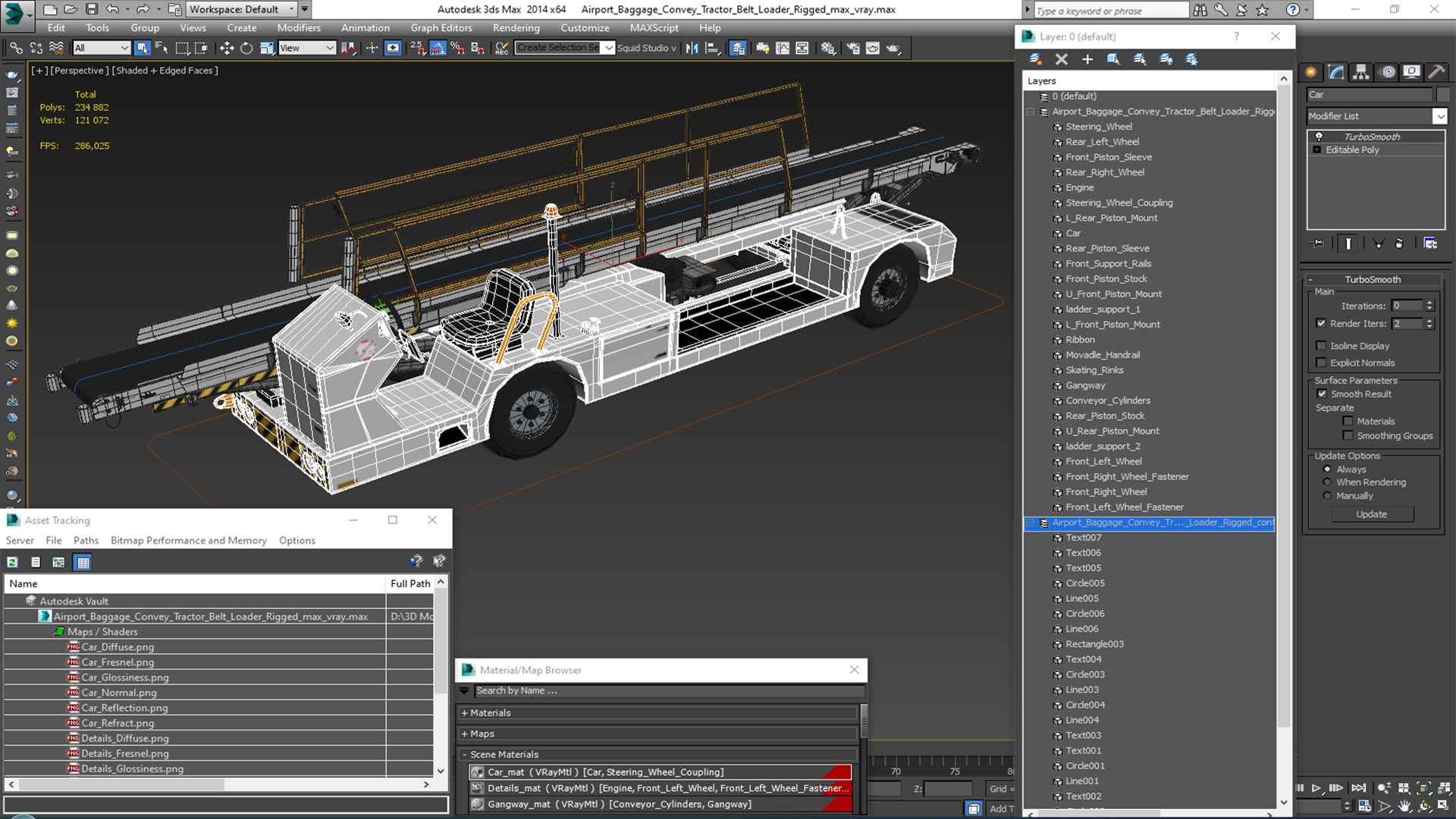Collapse the Airport_Baggage_Convey_Tractor layer tree
Screen dimensions: 1456x819
[x=1031, y=111]
